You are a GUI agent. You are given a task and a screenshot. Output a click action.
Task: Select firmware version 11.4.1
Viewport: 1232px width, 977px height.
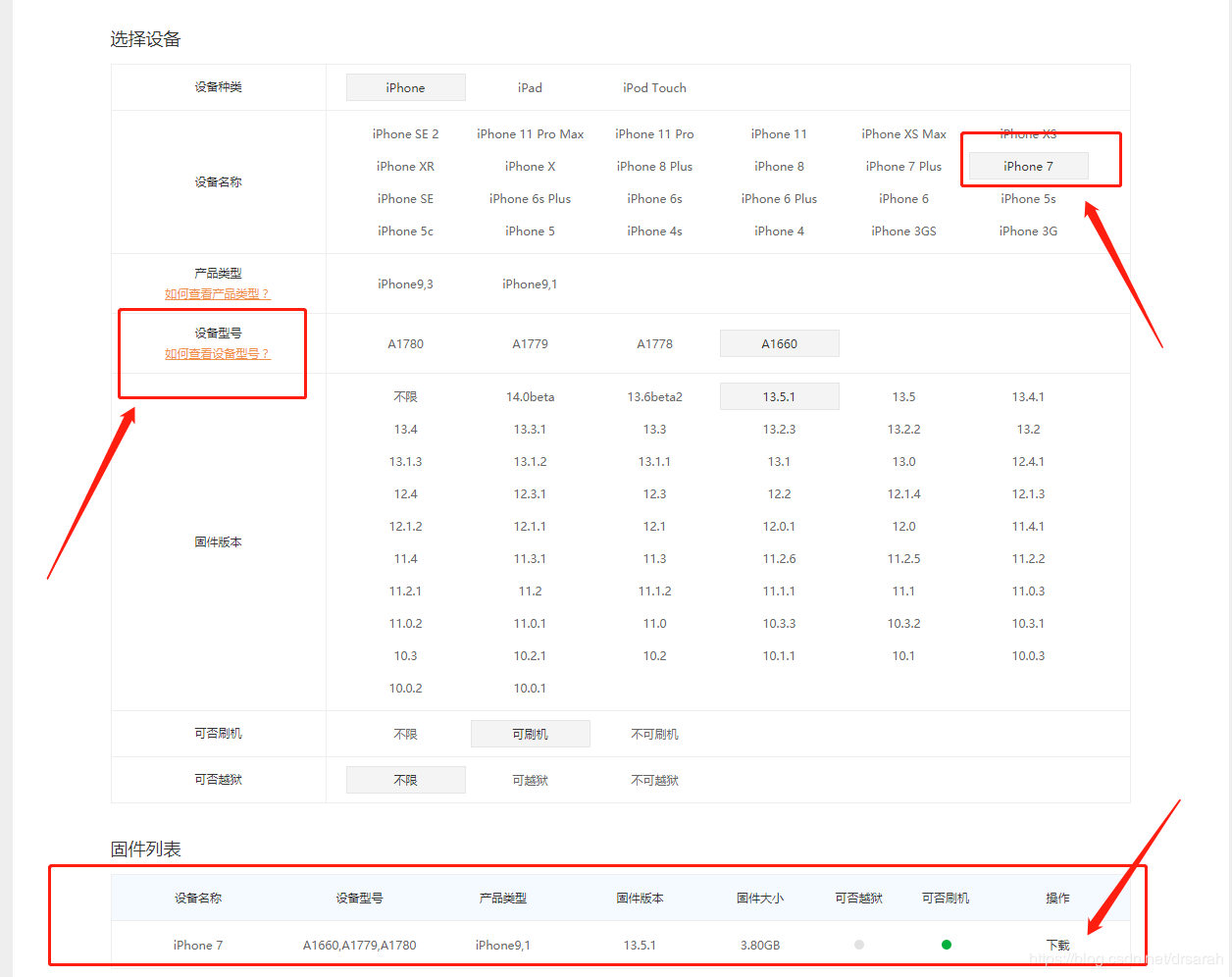[1028, 527]
